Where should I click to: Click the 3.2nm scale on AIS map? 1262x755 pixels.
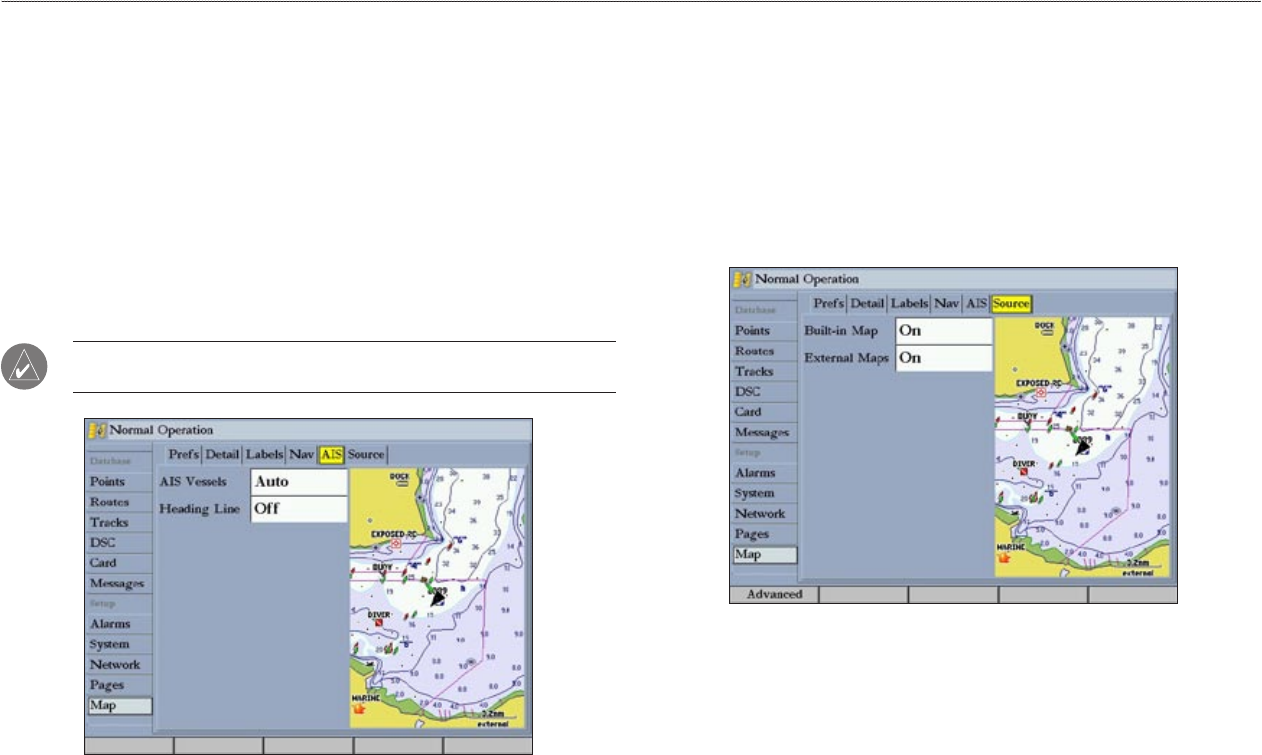(493, 714)
